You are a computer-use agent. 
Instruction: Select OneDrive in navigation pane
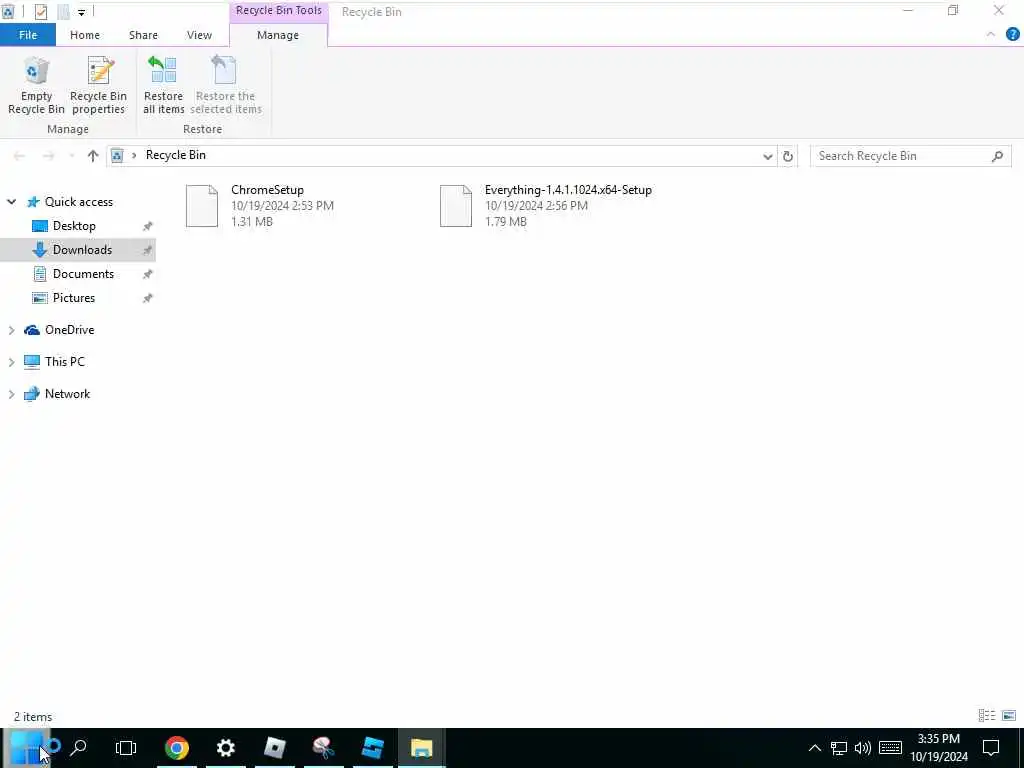pos(69,330)
